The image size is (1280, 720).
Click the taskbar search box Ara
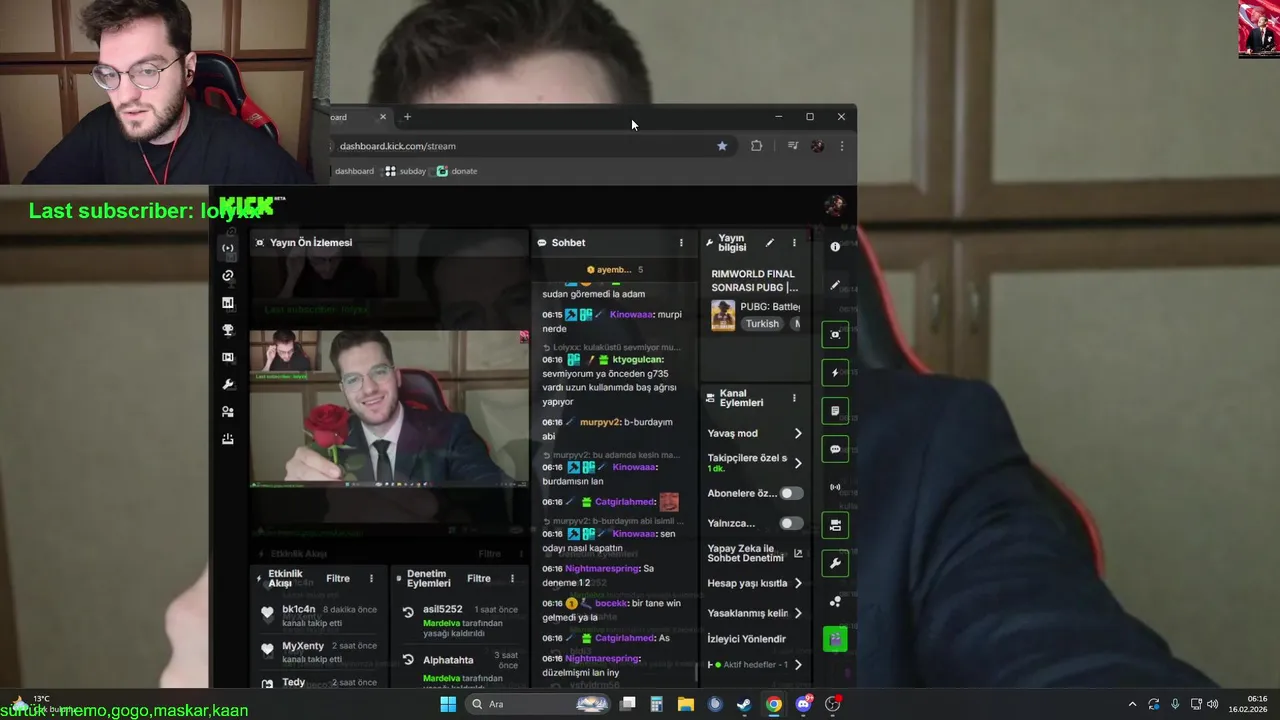pyautogui.click(x=538, y=704)
